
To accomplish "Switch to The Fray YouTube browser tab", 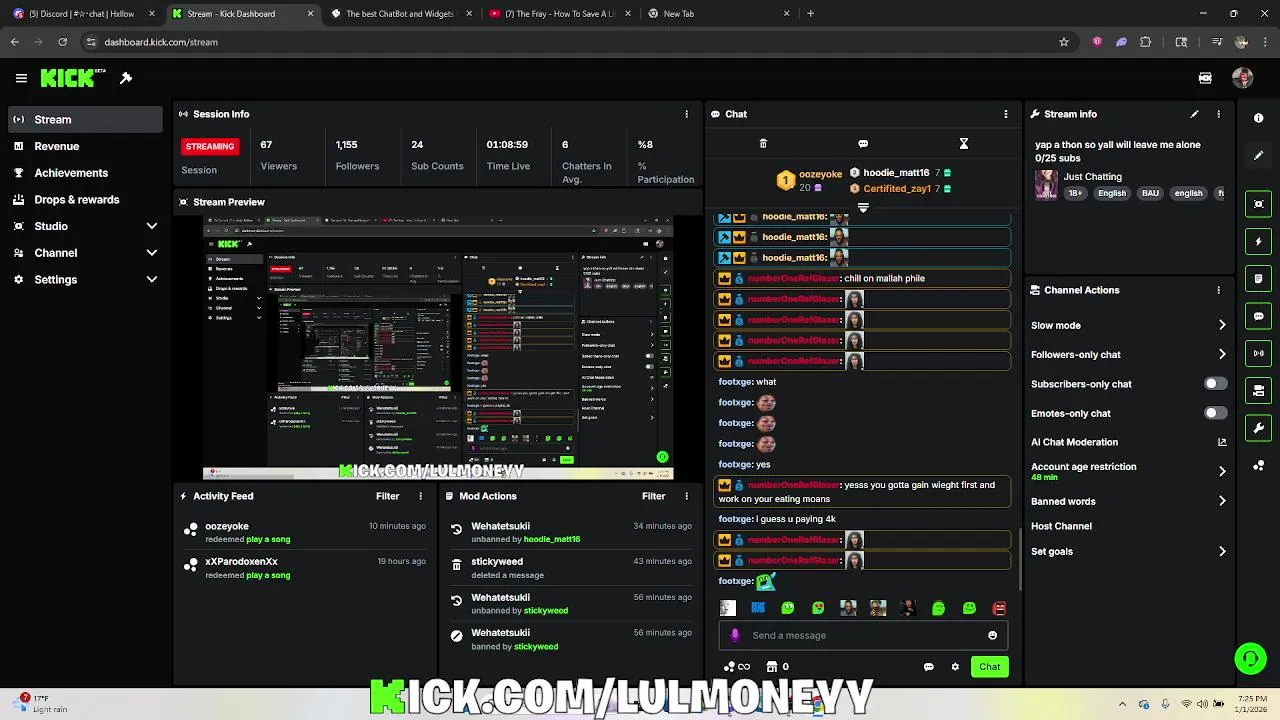I will click(558, 14).
